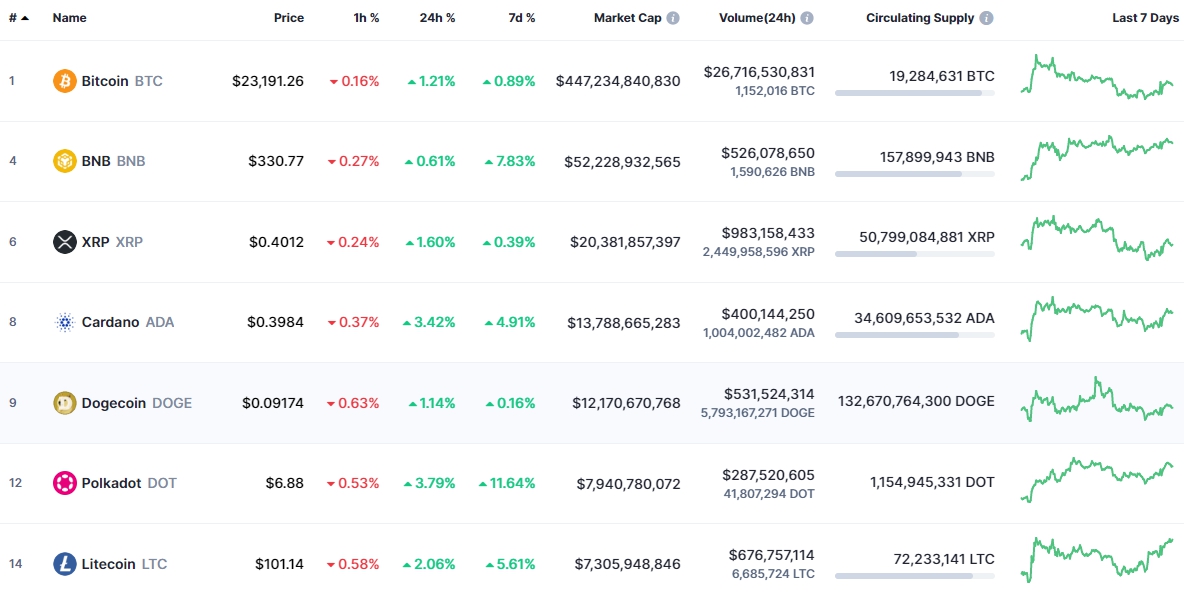
Task: Click XRP circulating supply progress bar
Action: (914, 254)
